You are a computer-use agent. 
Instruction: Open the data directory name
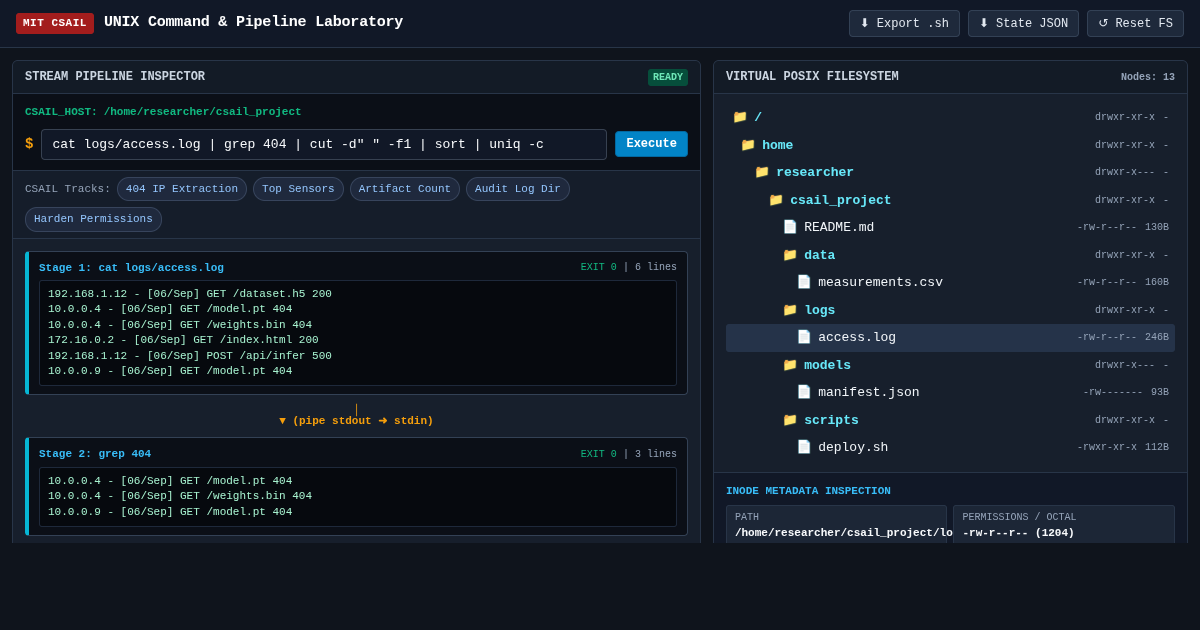820,255
